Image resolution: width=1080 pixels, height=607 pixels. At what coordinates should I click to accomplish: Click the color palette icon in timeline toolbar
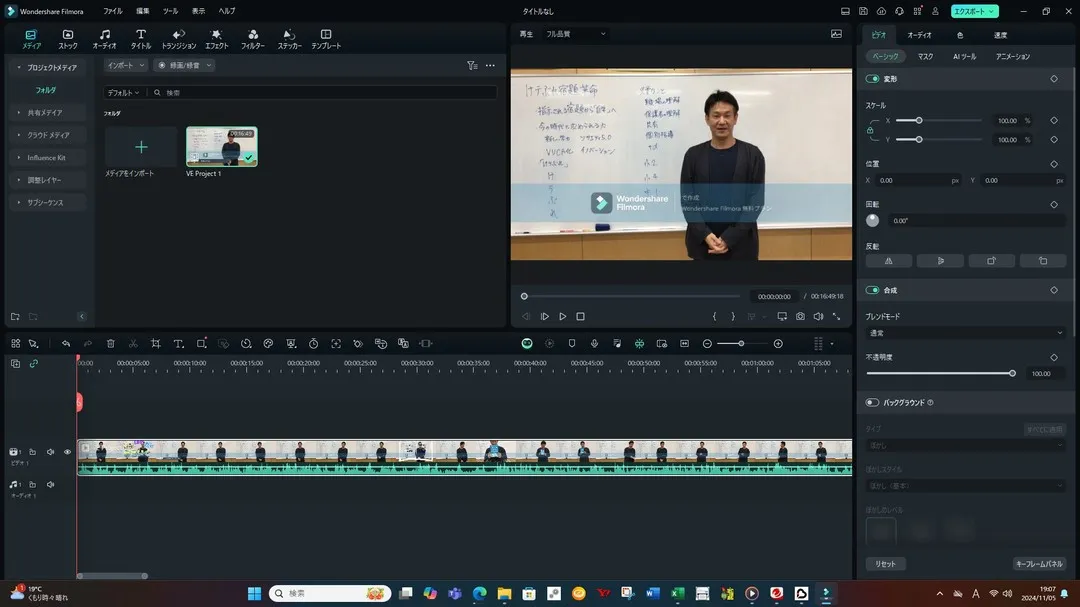point(268,343)
